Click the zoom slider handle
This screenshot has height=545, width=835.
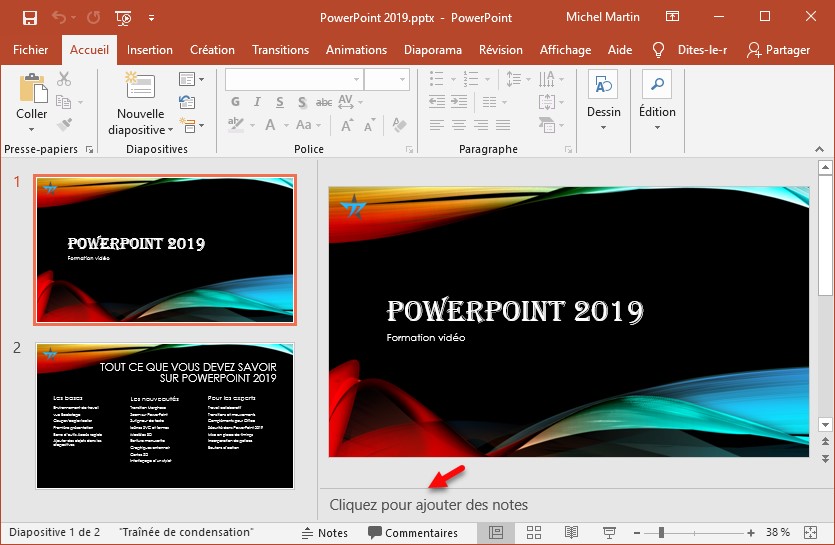661,532
